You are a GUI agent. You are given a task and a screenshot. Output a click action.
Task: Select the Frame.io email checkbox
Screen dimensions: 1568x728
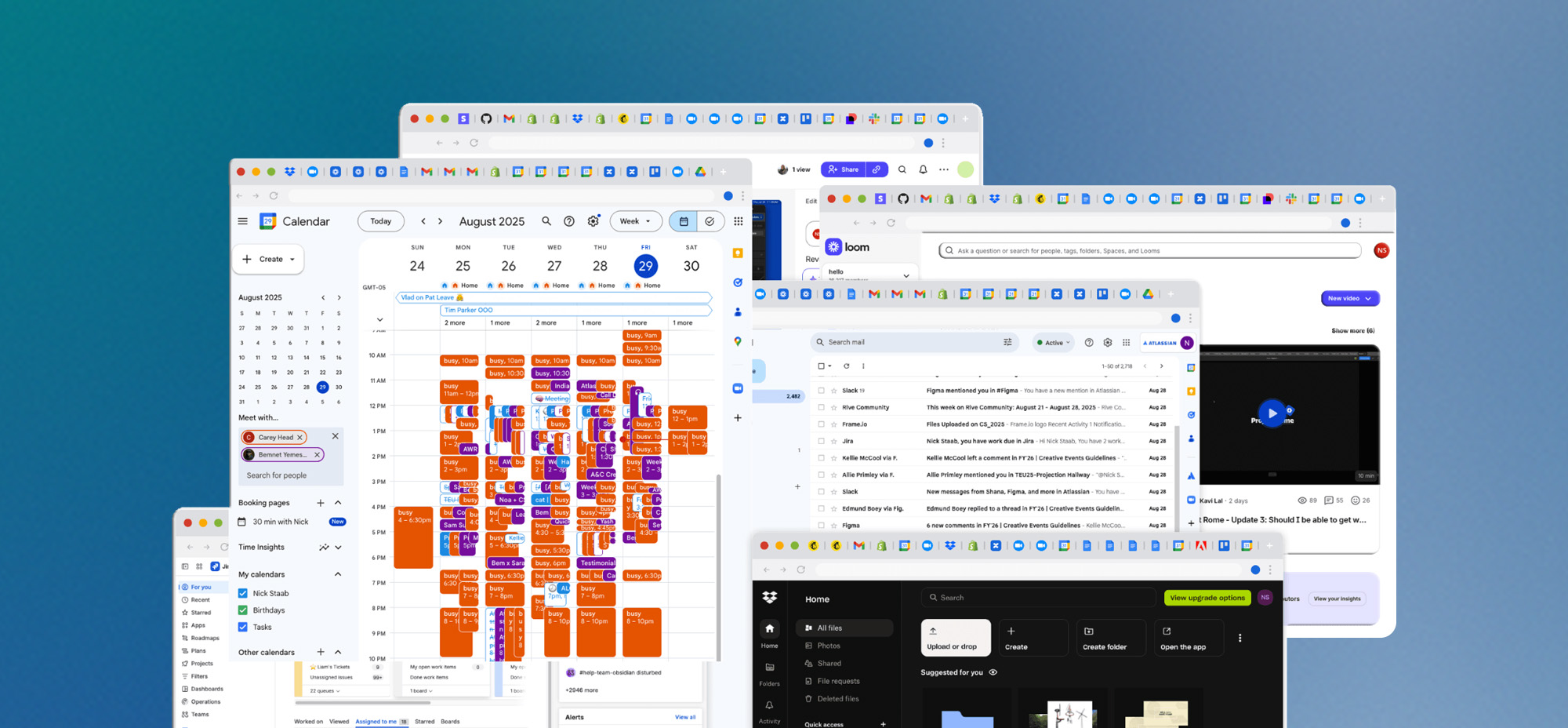click(x=822, y=424)
